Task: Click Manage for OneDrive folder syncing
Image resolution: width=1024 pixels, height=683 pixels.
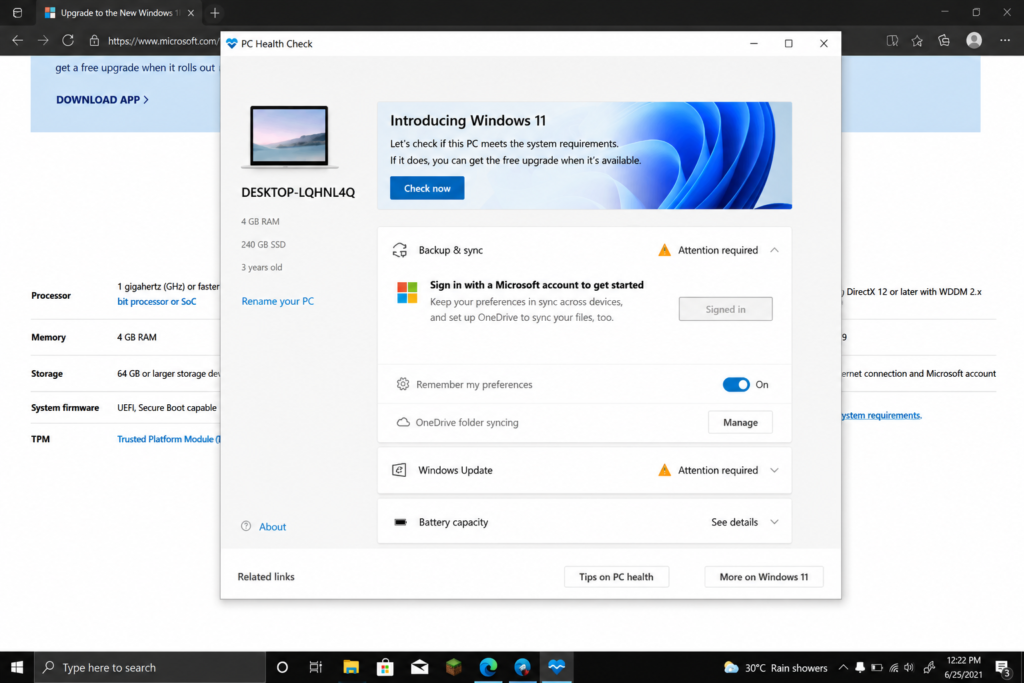Action: pyautogui.click(x=740, y=422)
